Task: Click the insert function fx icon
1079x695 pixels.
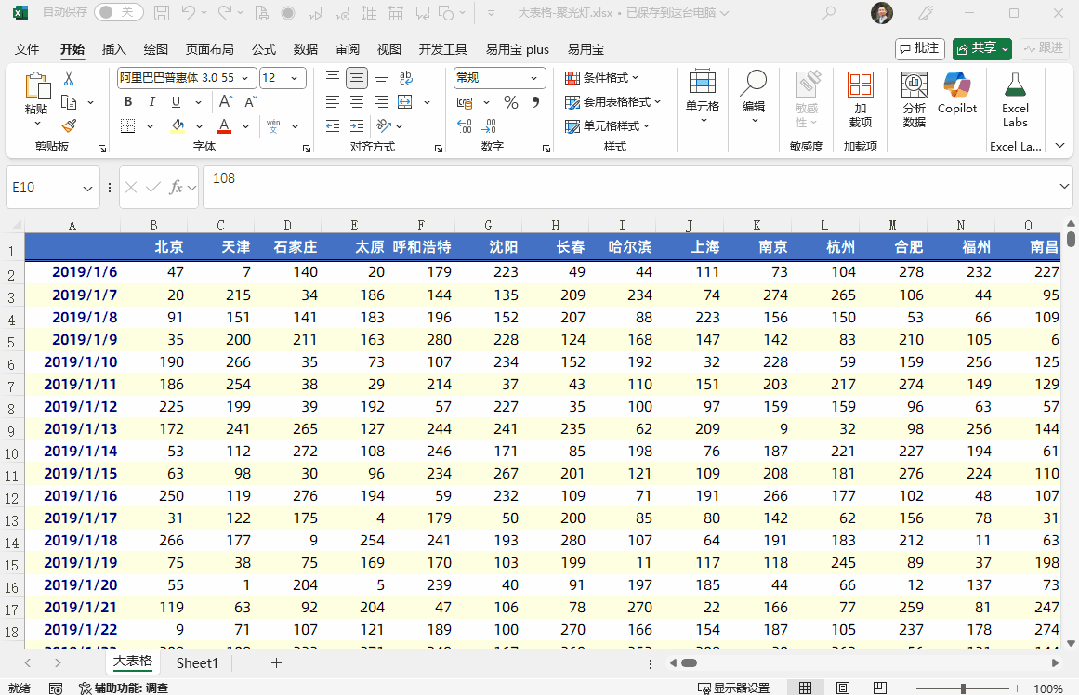Action: tap(176, 187)
